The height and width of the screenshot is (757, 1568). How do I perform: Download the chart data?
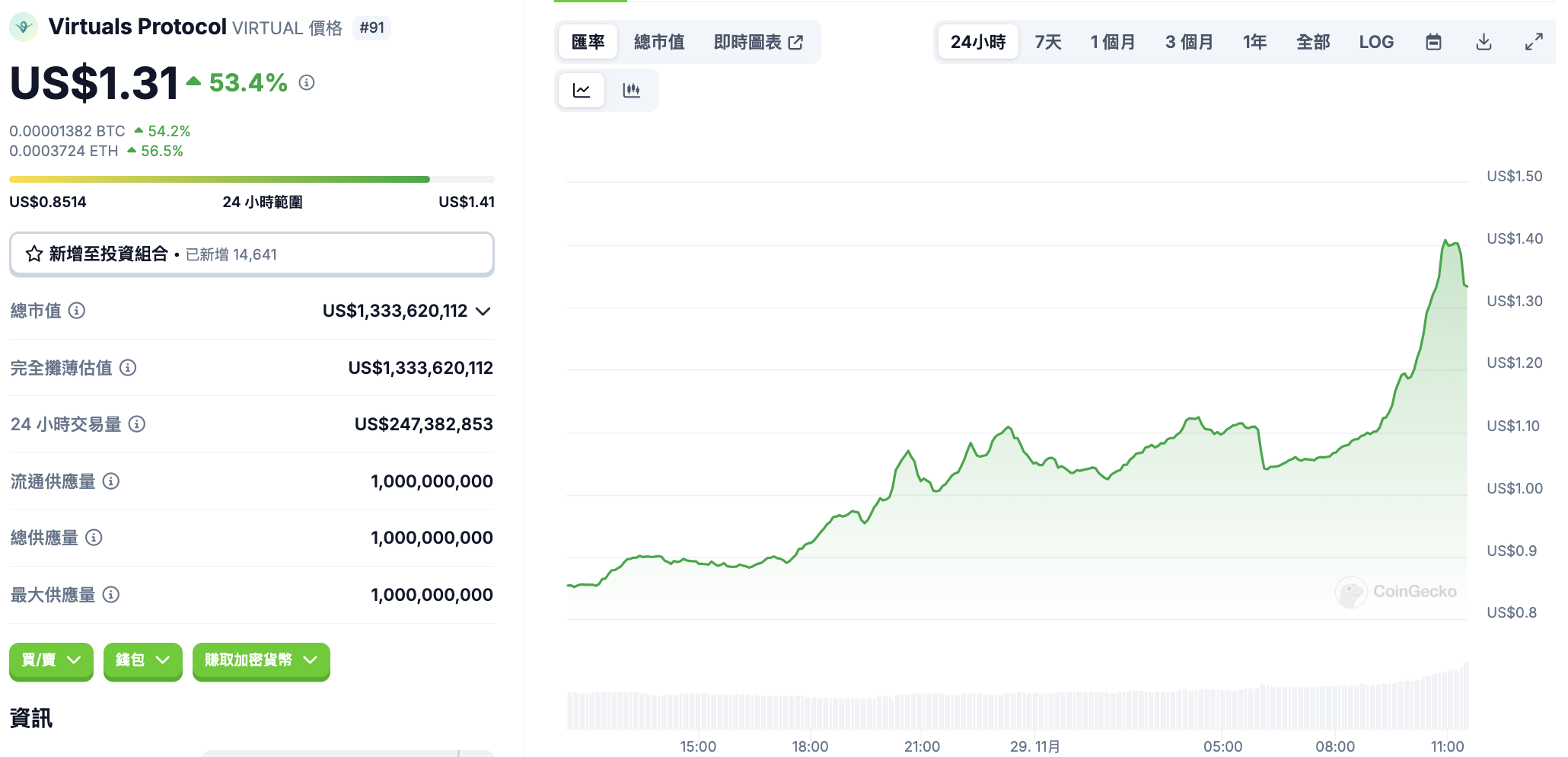coord(1484,42)
